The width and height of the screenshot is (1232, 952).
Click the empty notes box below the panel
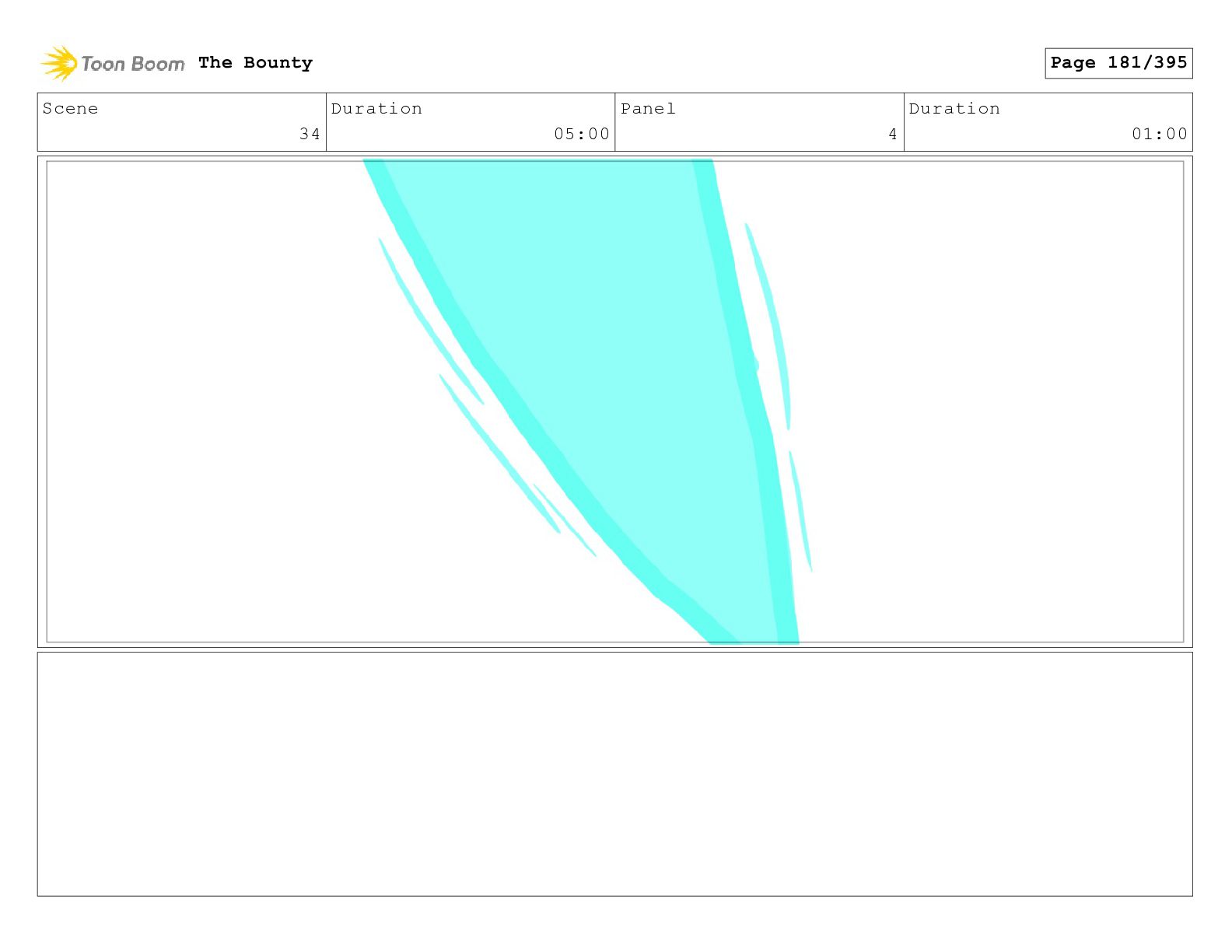click(x=614, y=774)
